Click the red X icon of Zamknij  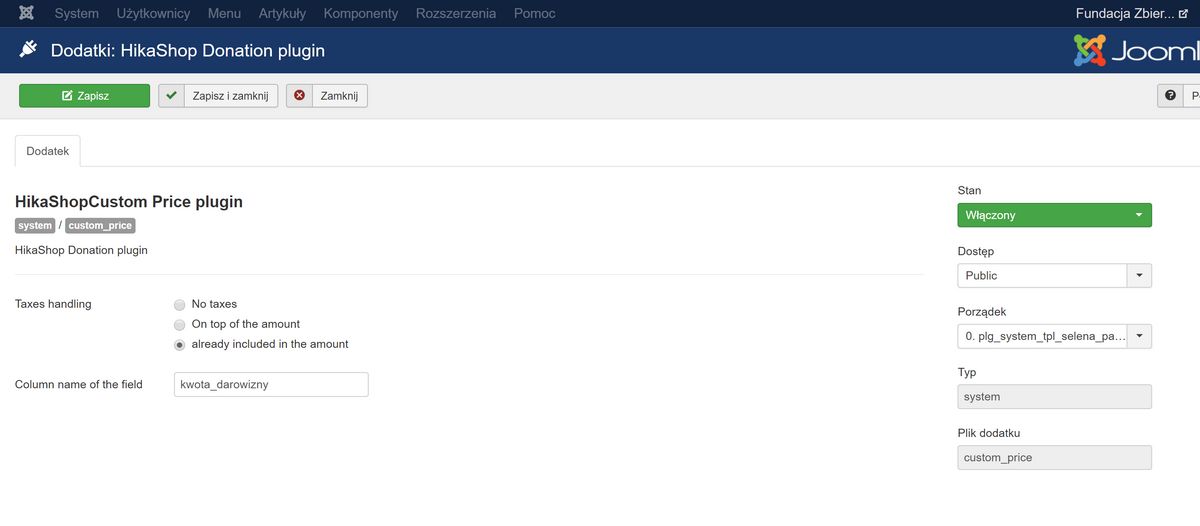pyautogui.click(x=299, y=96)
